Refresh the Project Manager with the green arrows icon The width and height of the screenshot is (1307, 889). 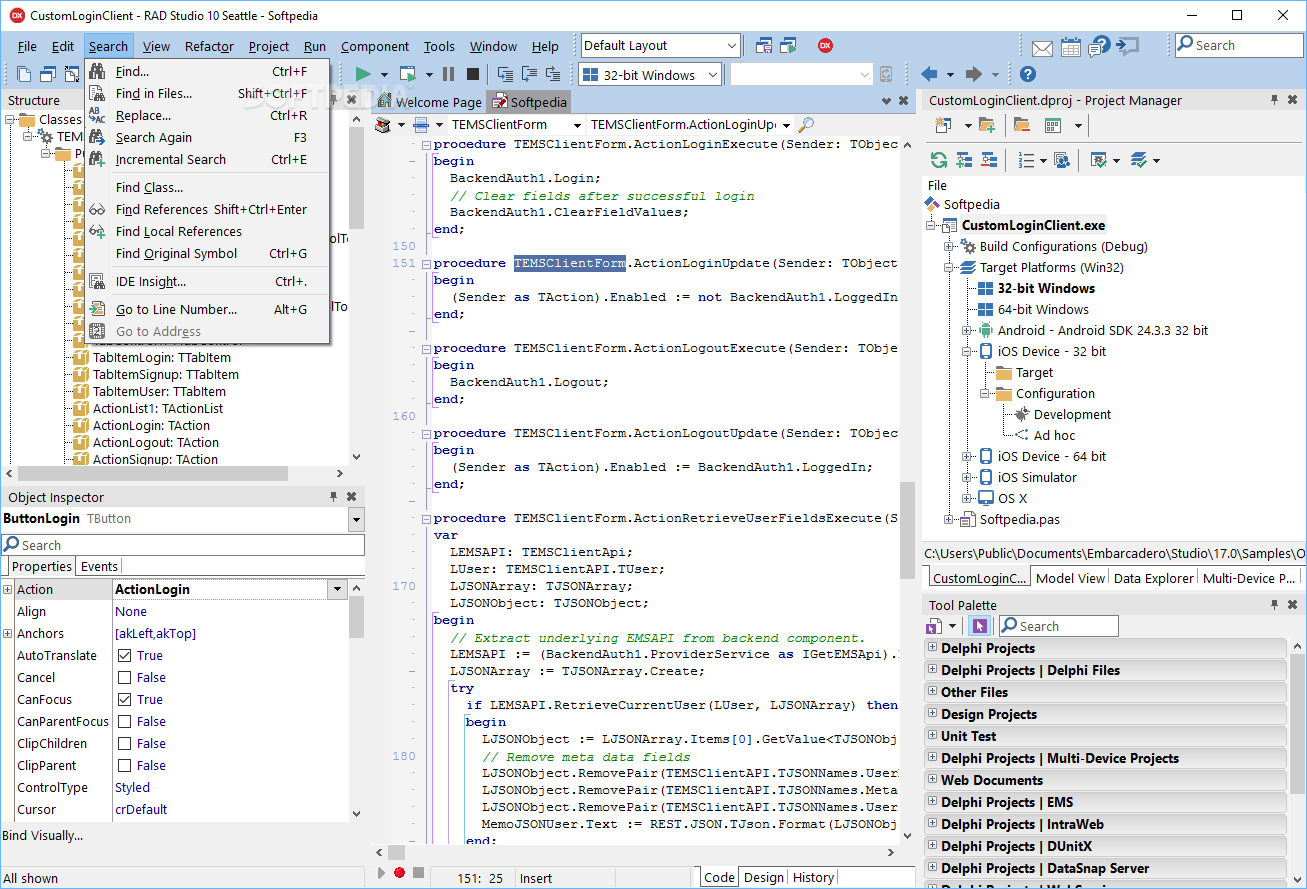pos(938,160)
